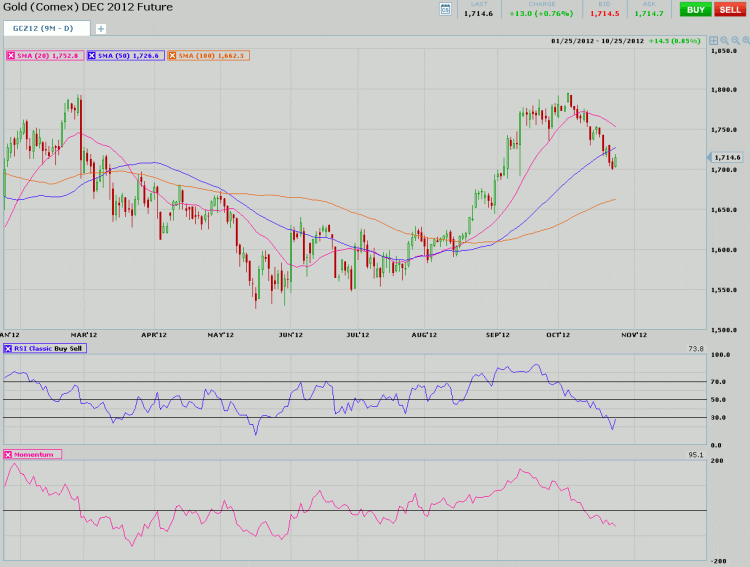Click the chart date range 01/25/2012 - 10/25/2012

pyautogui.click(x=596, y=41)
